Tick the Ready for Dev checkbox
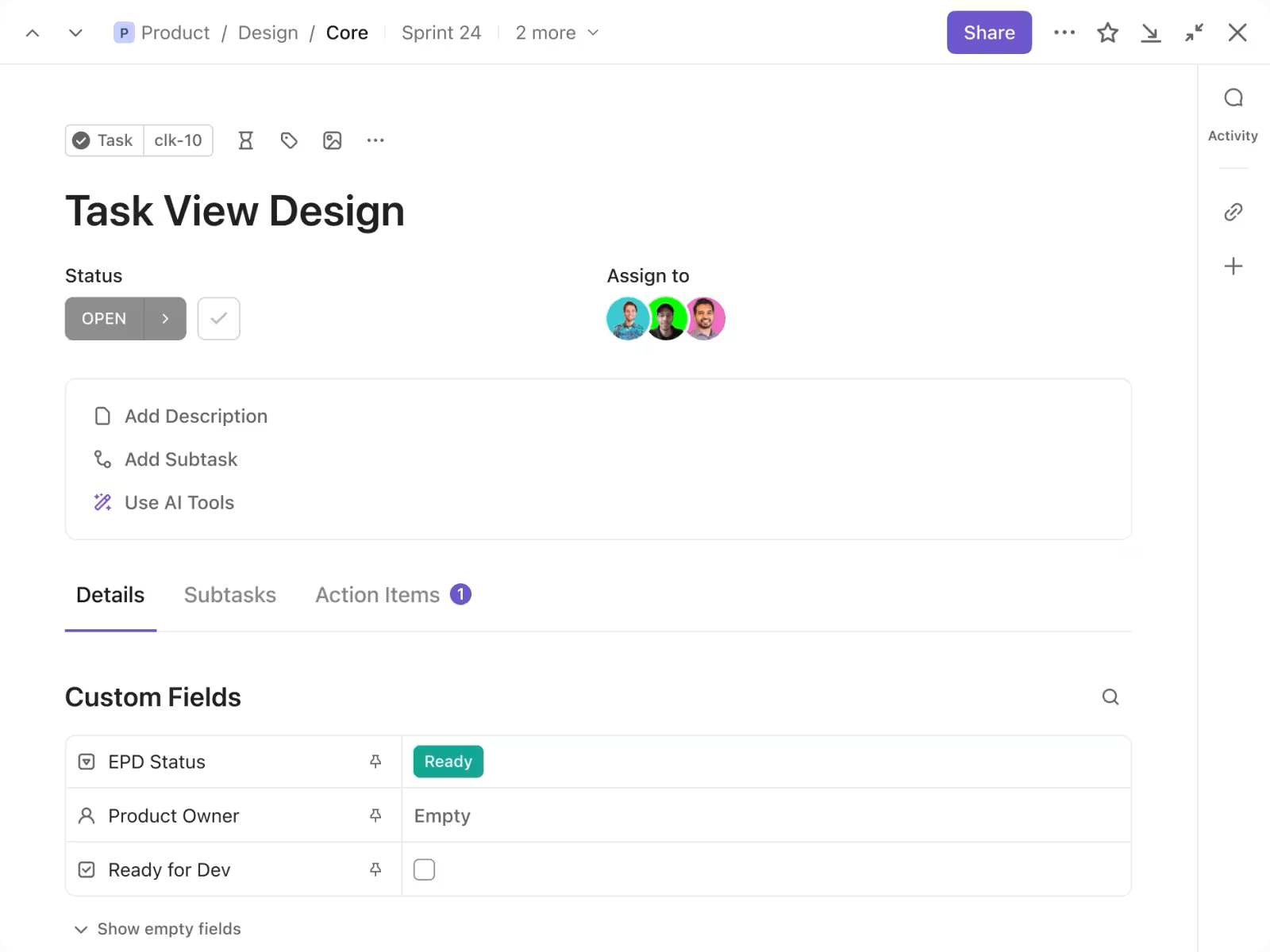Viewport: 1270px width, 952px height. [x=425, y=869]
